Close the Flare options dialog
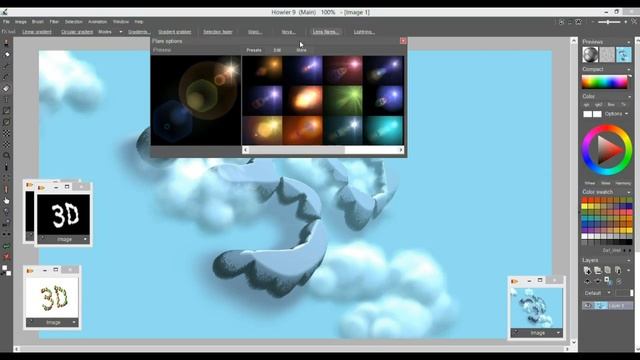 tap(403, 41)
